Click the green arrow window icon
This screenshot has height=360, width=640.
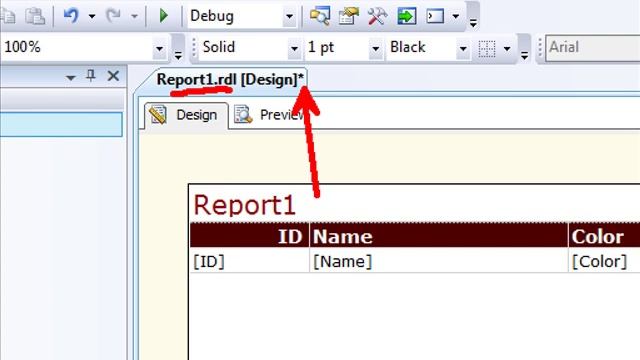tap(407, 16)
